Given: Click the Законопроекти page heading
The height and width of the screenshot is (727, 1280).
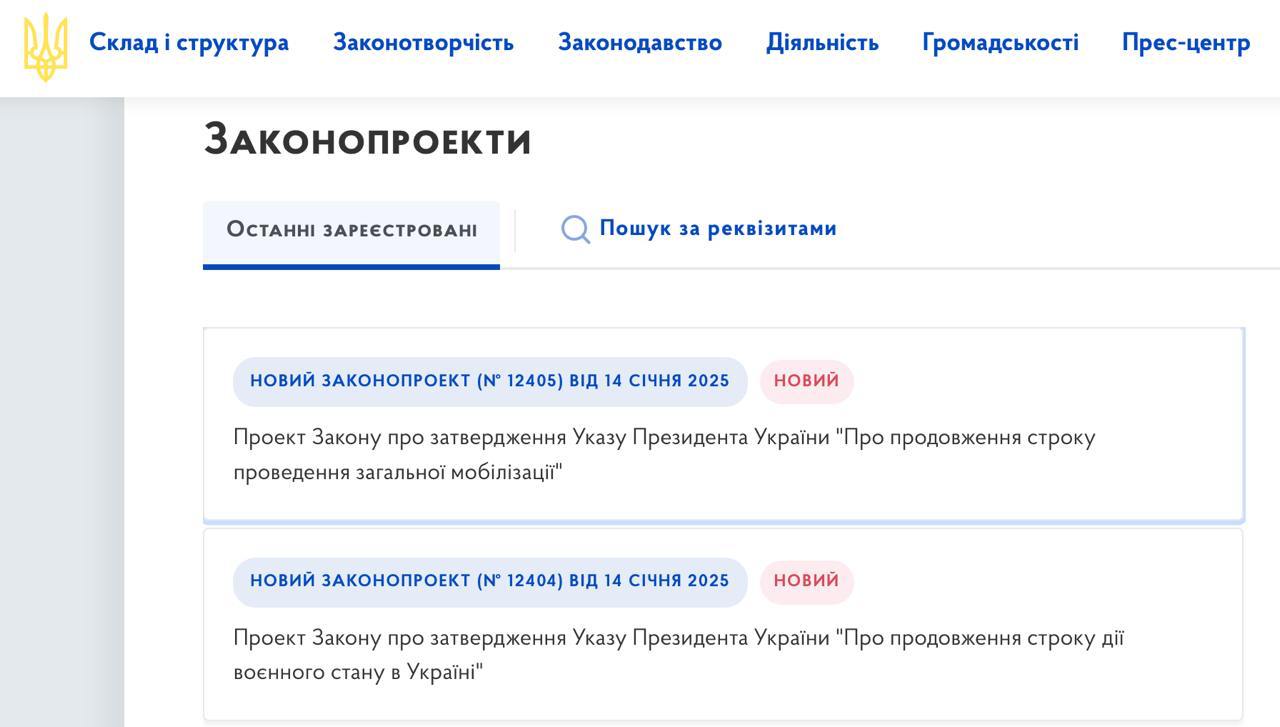Looking at the screenshot, I should point(367,140).
